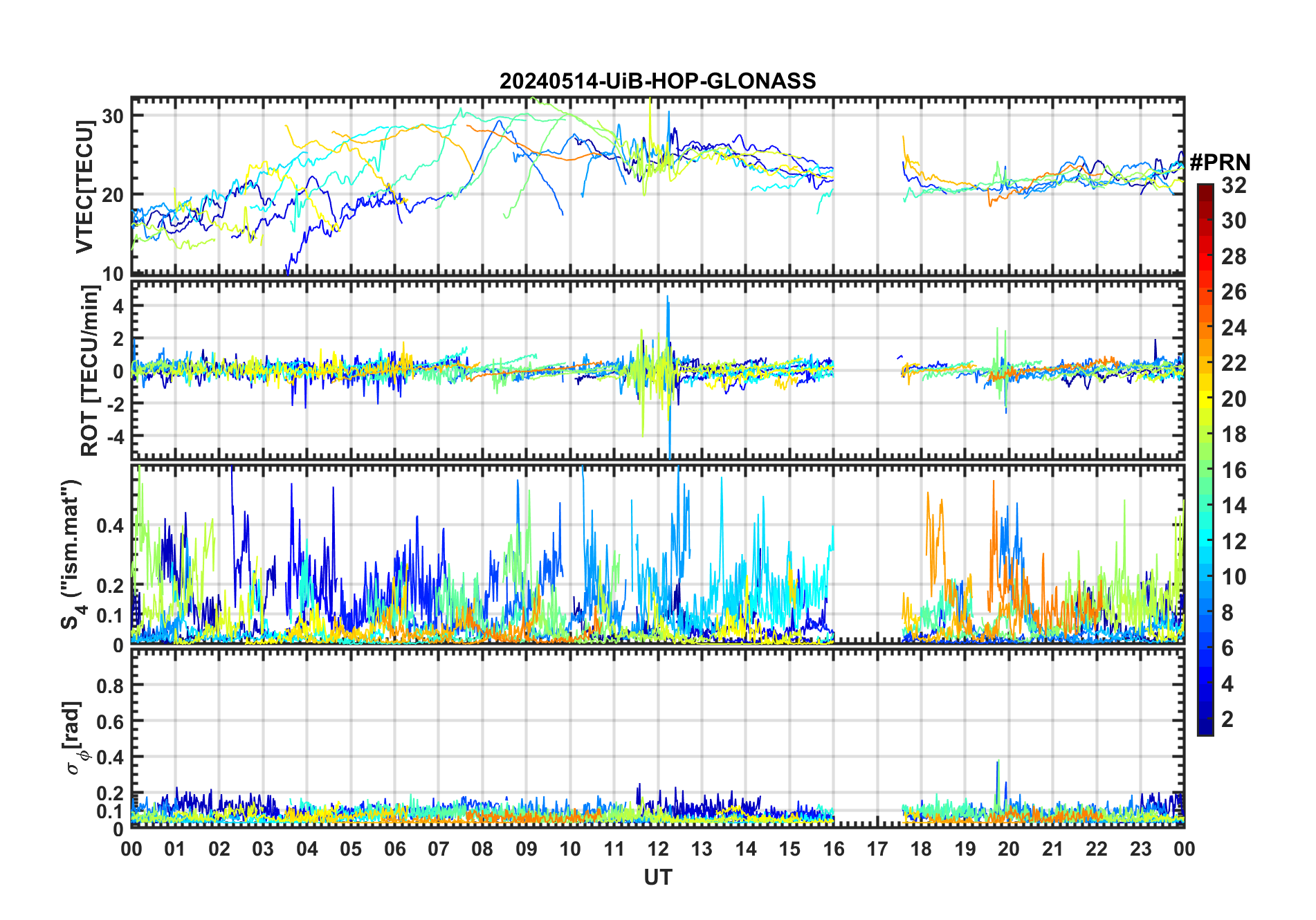Click ROT y-axis tick label 4

coord(118,306)
